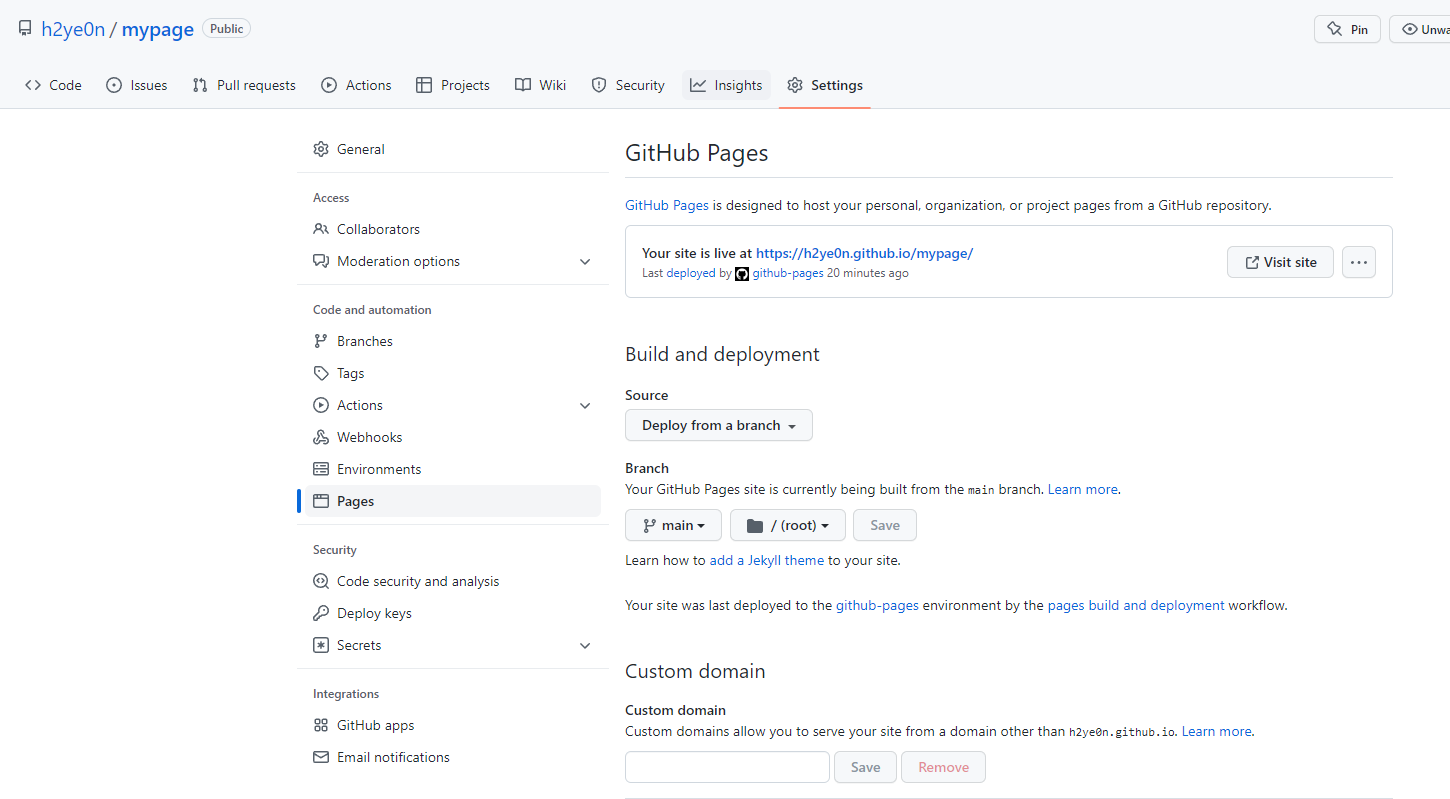
Task: Go to the Pull requests tab
Action: click(x=244, y=85)
